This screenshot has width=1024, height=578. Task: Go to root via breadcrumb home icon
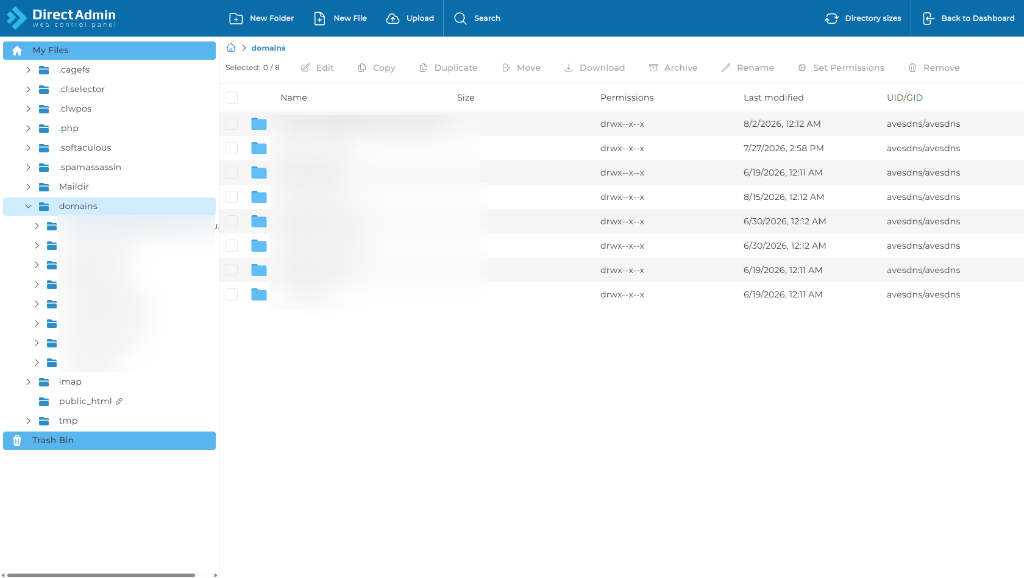(231, 48)
